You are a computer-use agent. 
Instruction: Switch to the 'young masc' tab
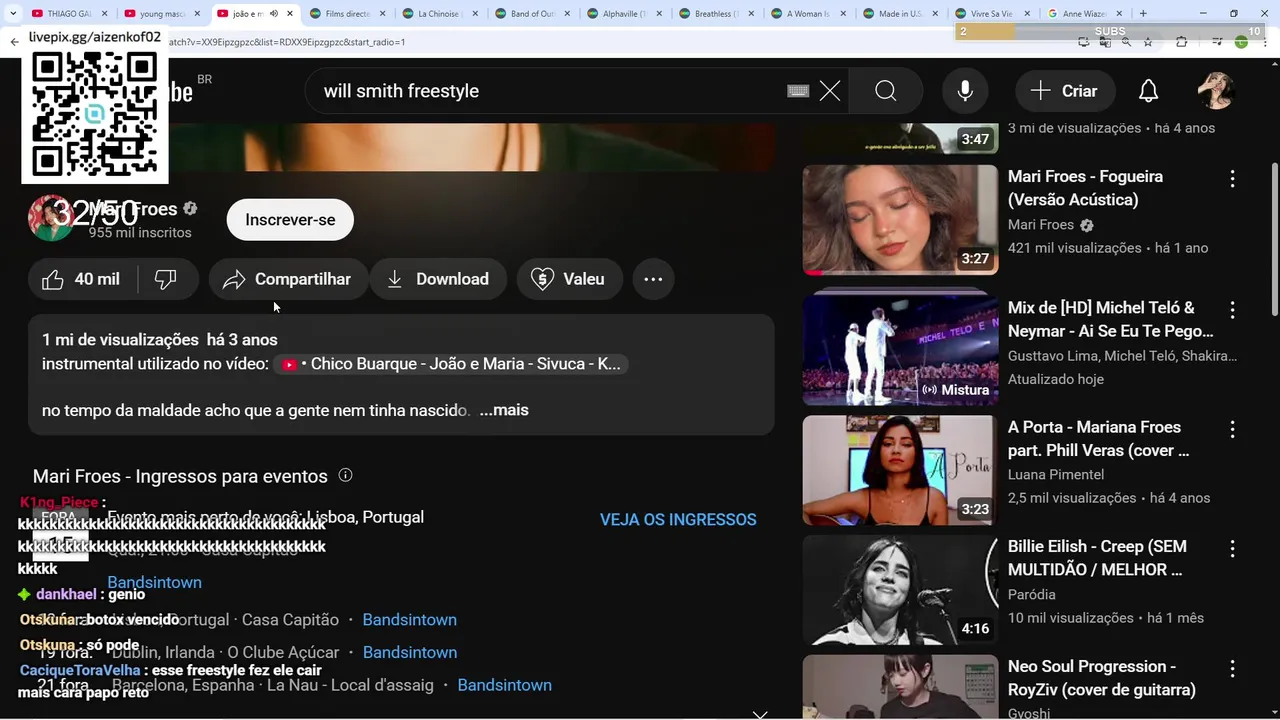point(160,14)
